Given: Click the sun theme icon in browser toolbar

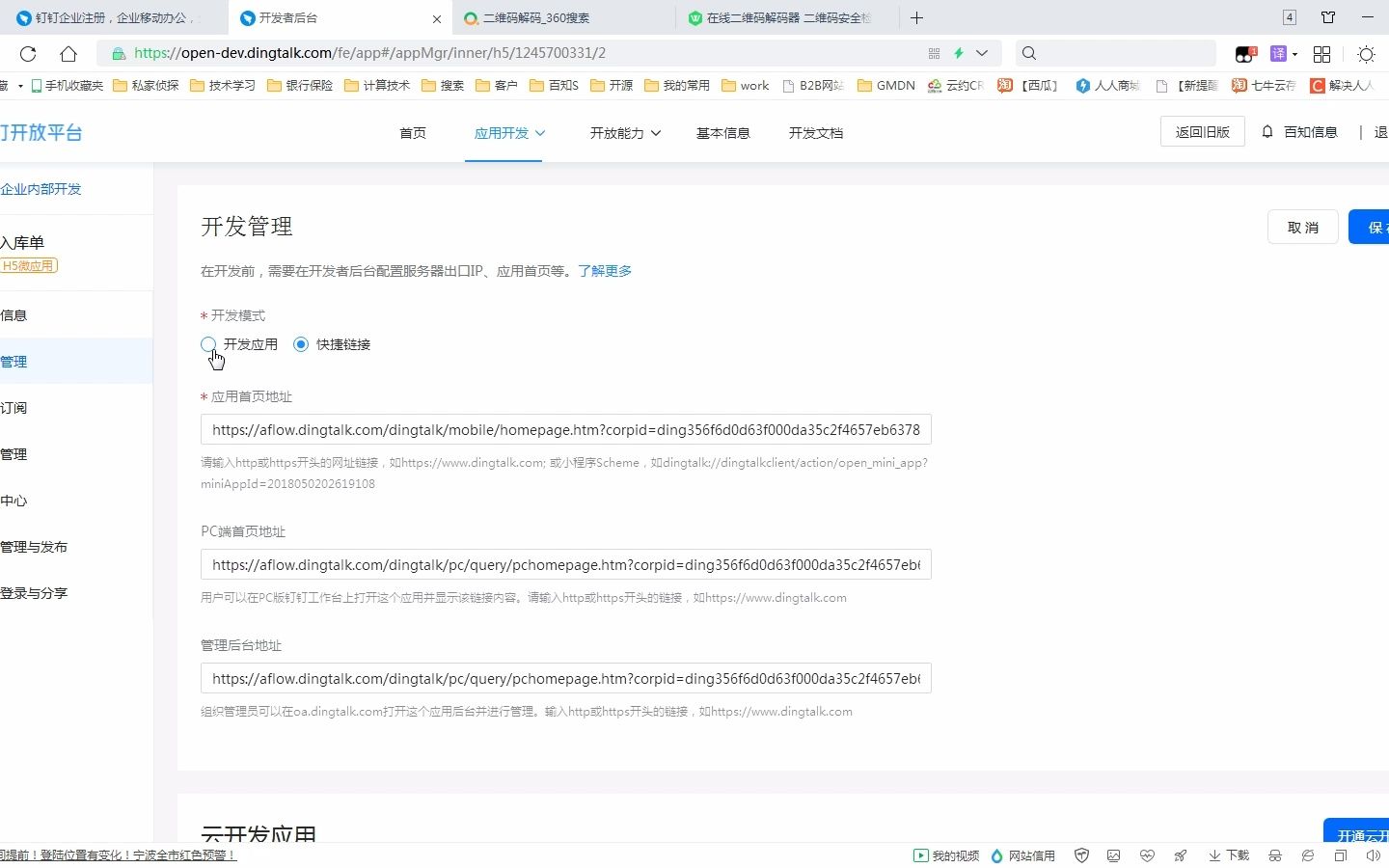Looking at the screenshot, I should click(1366, 54).
